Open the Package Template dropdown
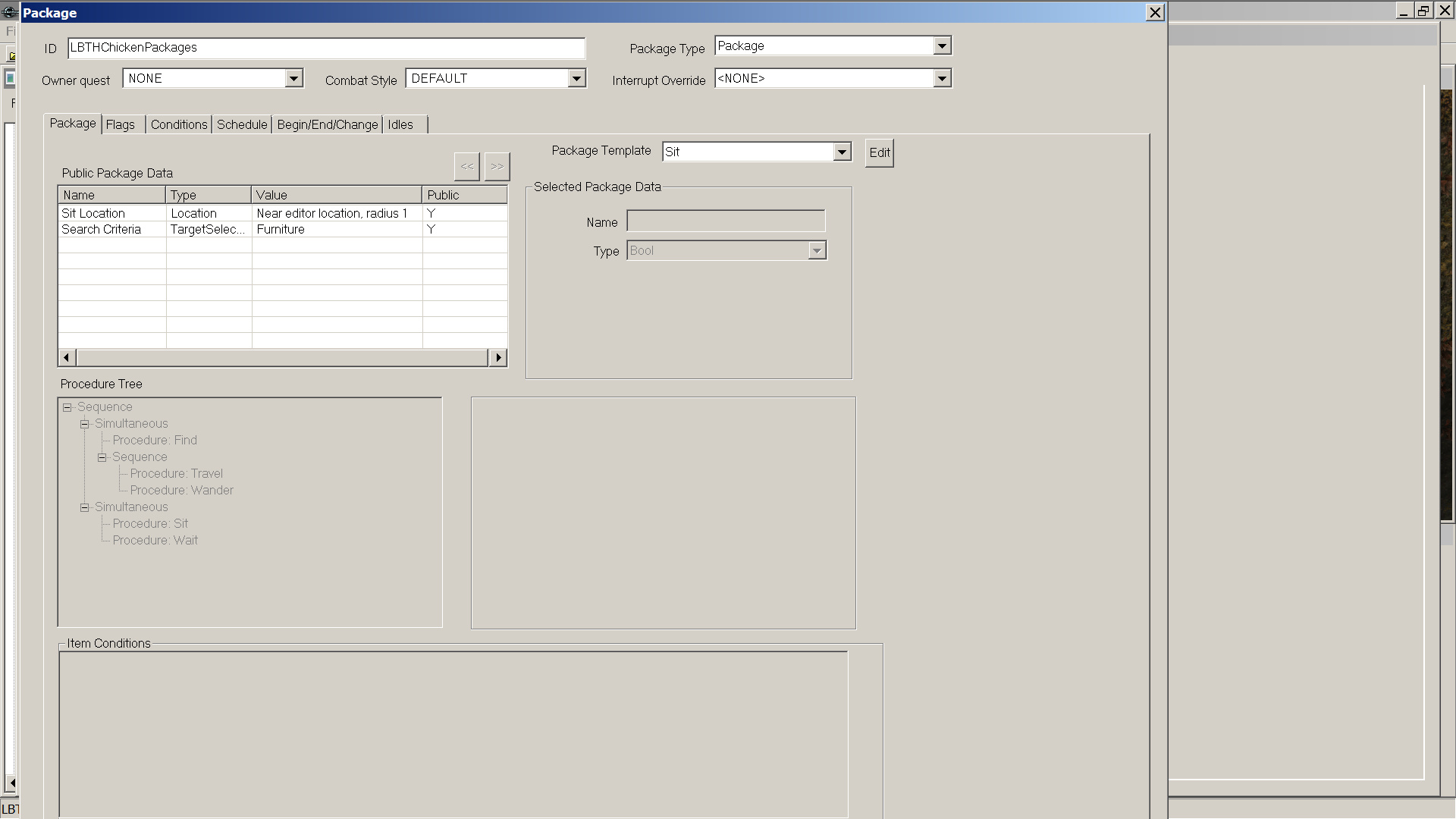Image resolution: width=1456 pixels, height=819 pixels. click(842, 152)
